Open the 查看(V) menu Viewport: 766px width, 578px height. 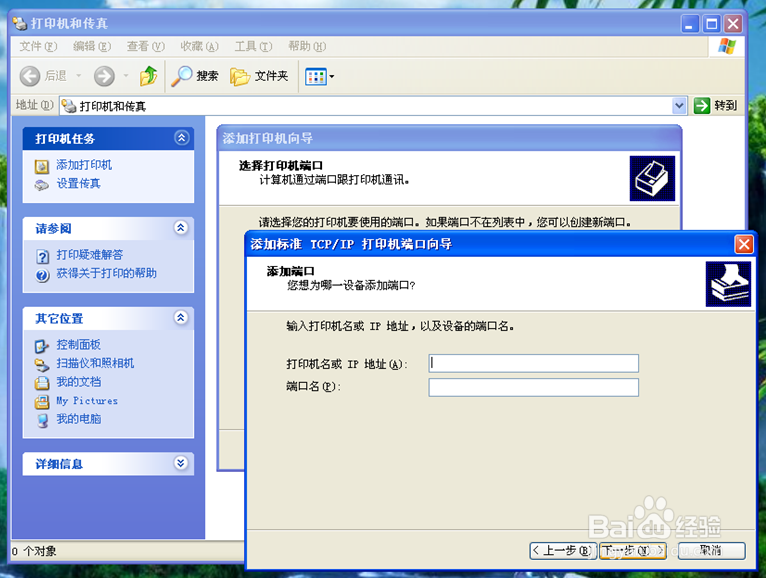[146, 46]
